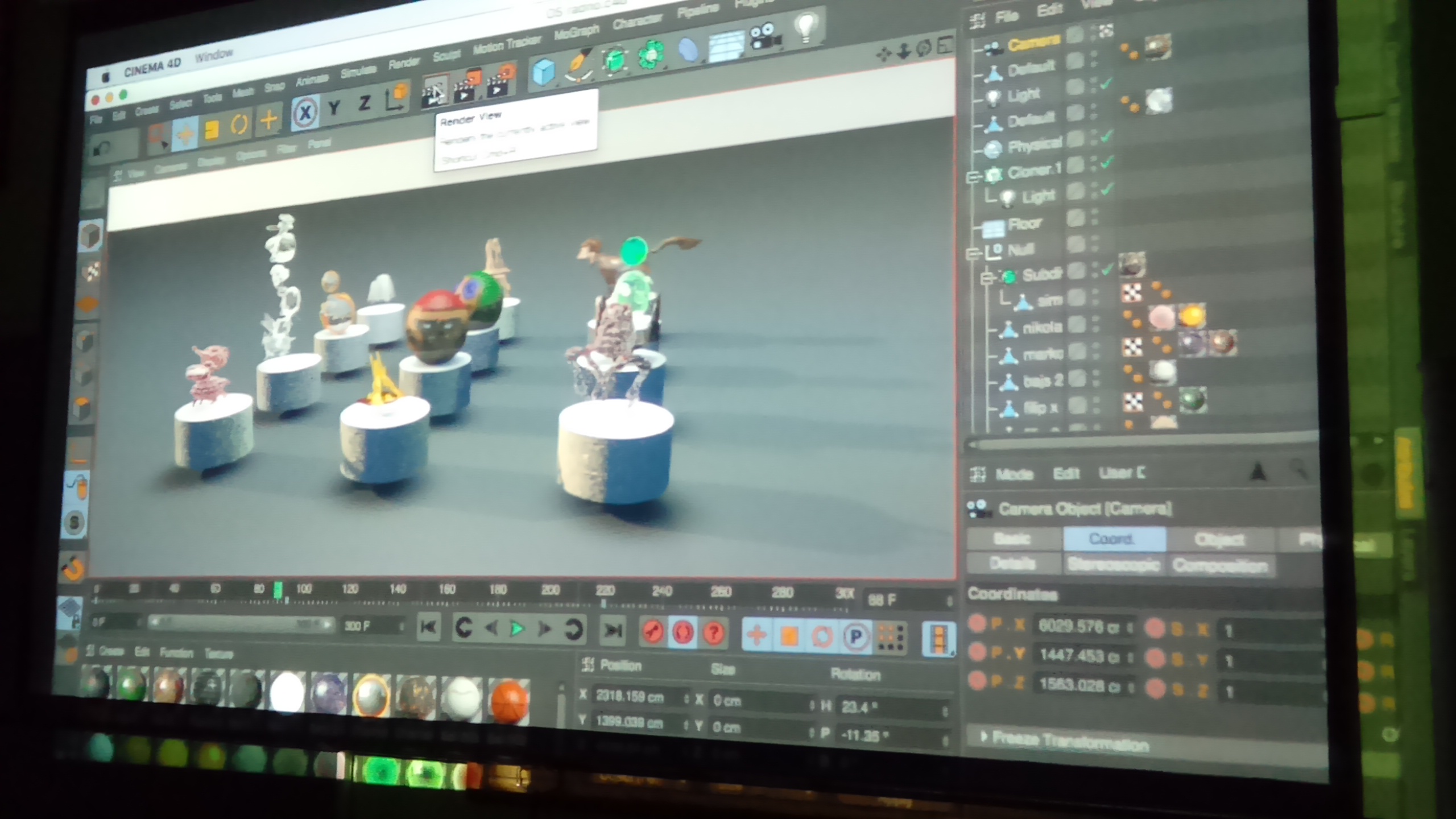This screenshot has width=1456, height=819.
Task: Switch to the Coord. tab
Action: pyautogui.click(x=1114, y=539)
